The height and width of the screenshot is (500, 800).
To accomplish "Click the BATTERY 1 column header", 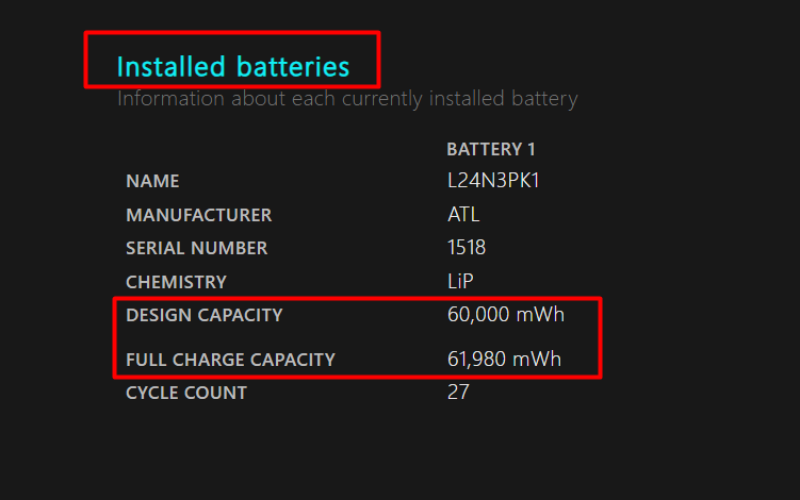I will (491, 149).
